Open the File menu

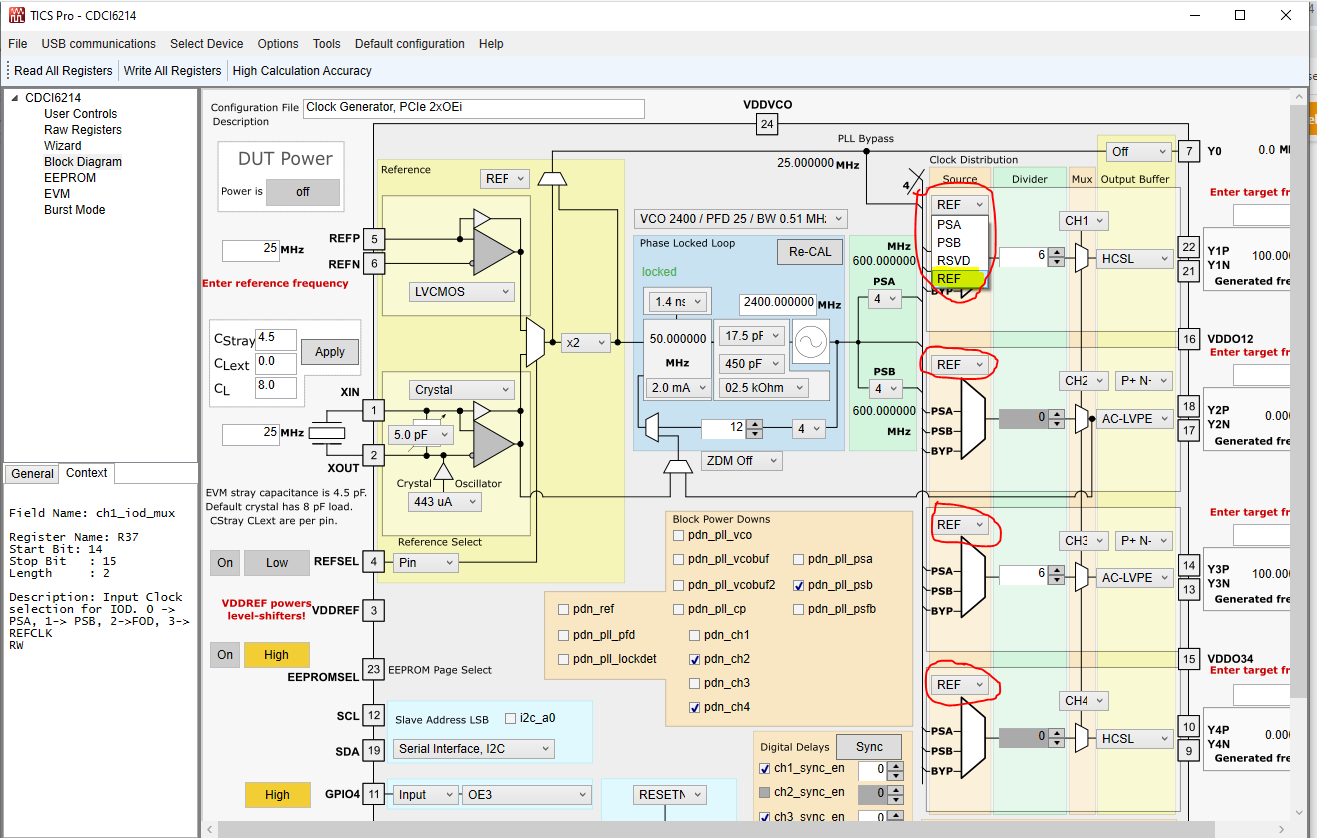(x=18, y=44)
